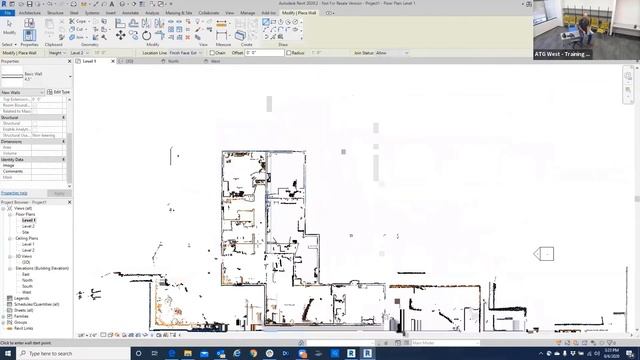640x360 pixels.
Task: Select the Modify arrow tool
Action: (9, 24)
